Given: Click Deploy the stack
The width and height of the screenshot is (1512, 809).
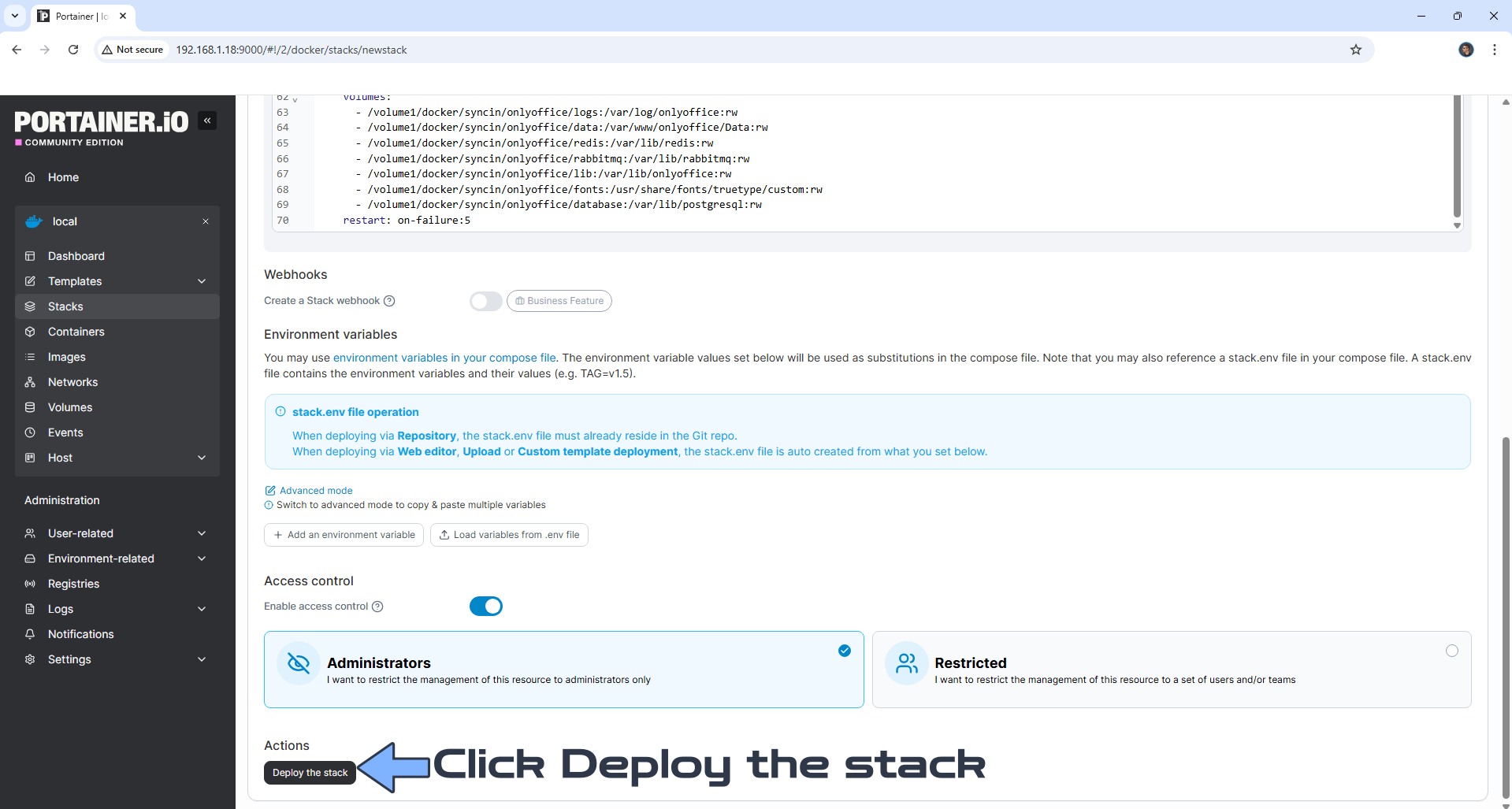Looking at the screenshot, I should [x=309, y=772].
